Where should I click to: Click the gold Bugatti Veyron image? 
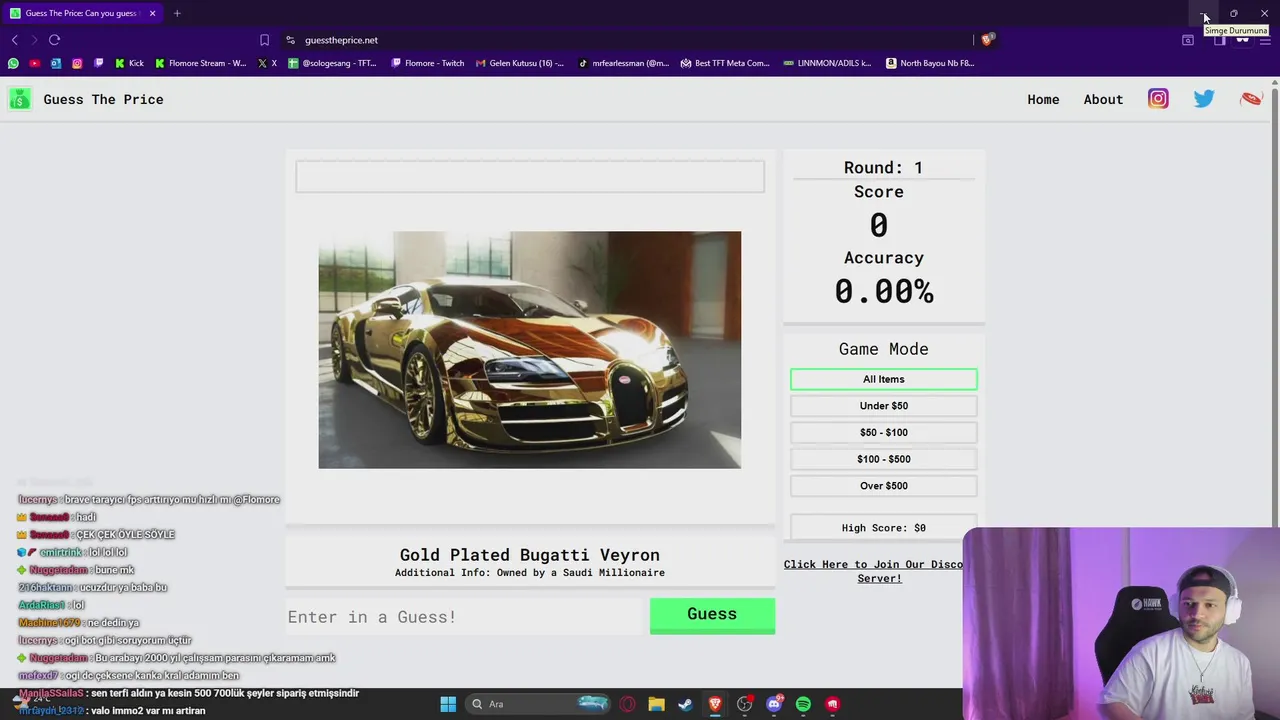(530, 350)
